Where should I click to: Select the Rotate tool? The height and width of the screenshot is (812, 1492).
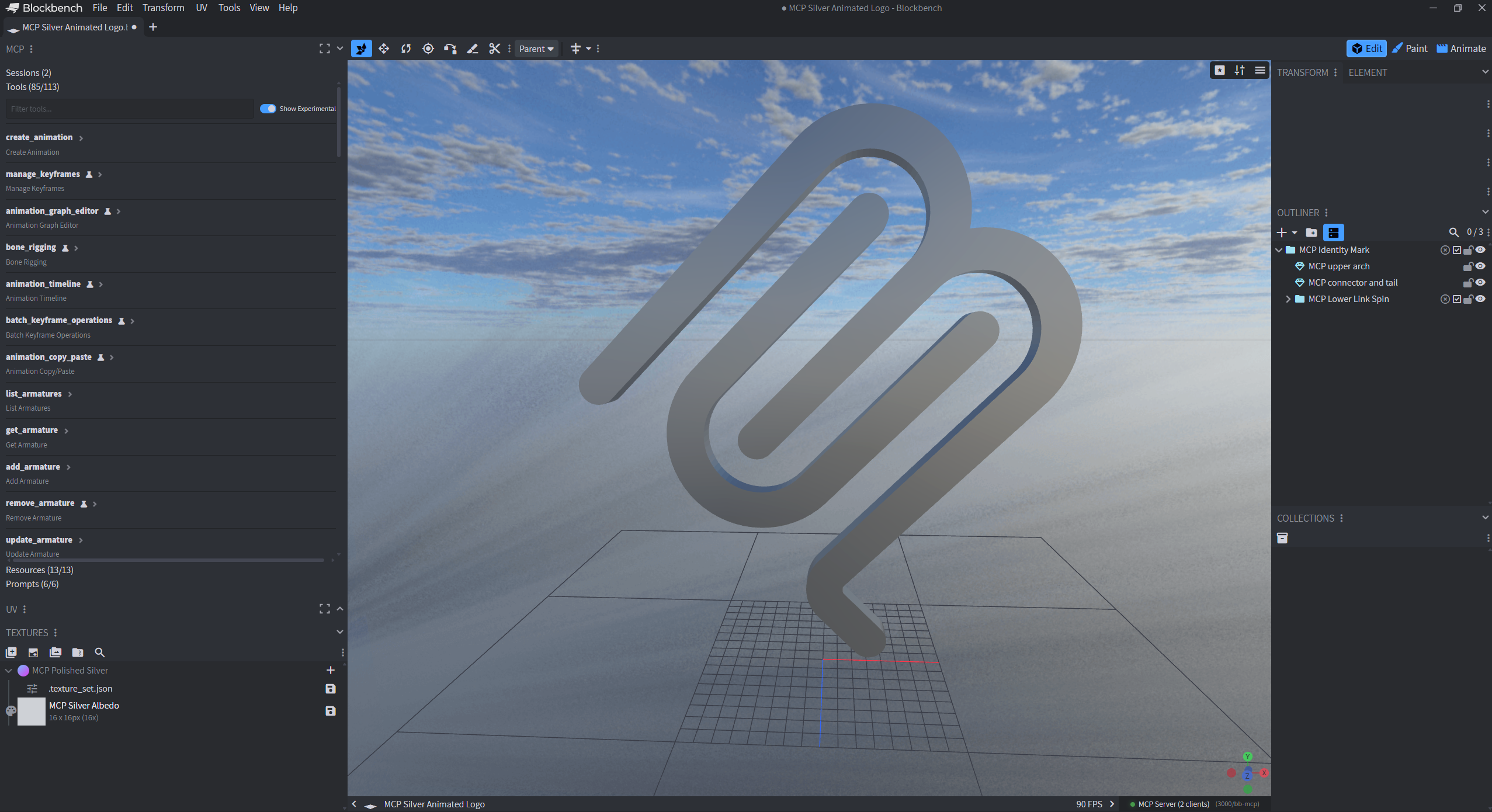pos(406,48)
